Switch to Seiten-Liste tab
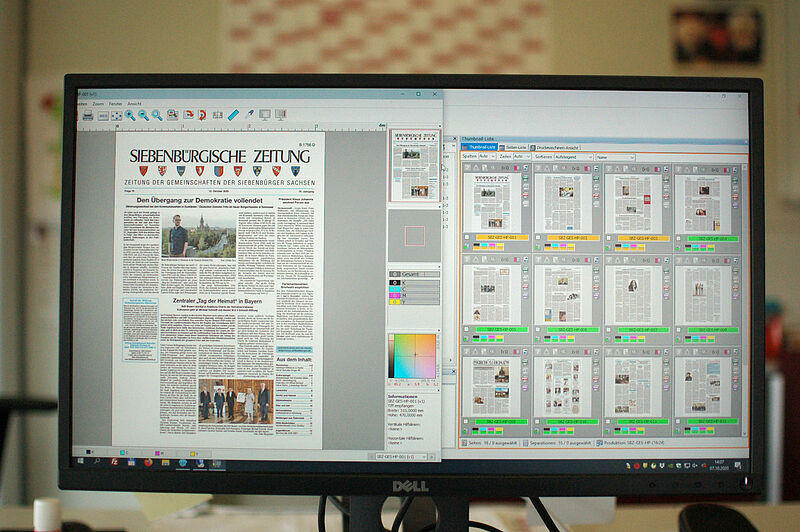800x532 pixels. [513, 147]
